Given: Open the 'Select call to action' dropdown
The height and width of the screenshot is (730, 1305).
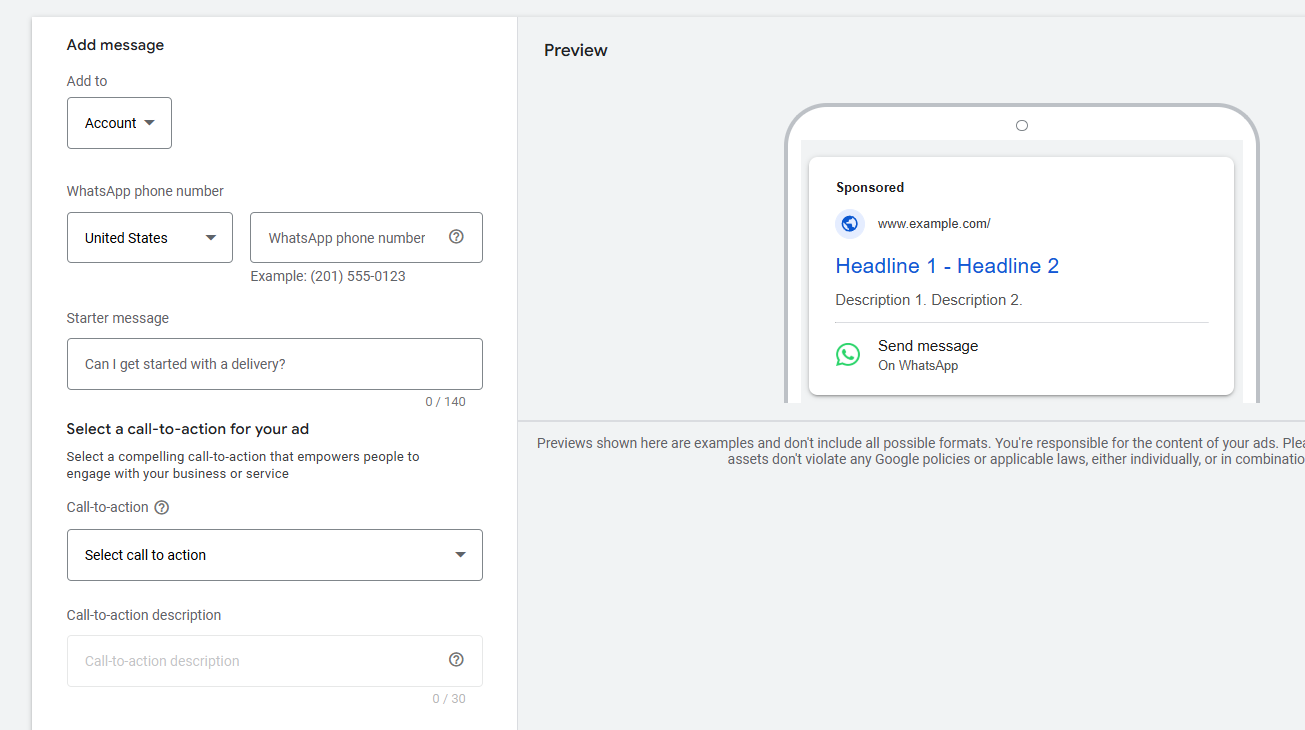Looking at the screenshot, I should click(x=274, y=555).
